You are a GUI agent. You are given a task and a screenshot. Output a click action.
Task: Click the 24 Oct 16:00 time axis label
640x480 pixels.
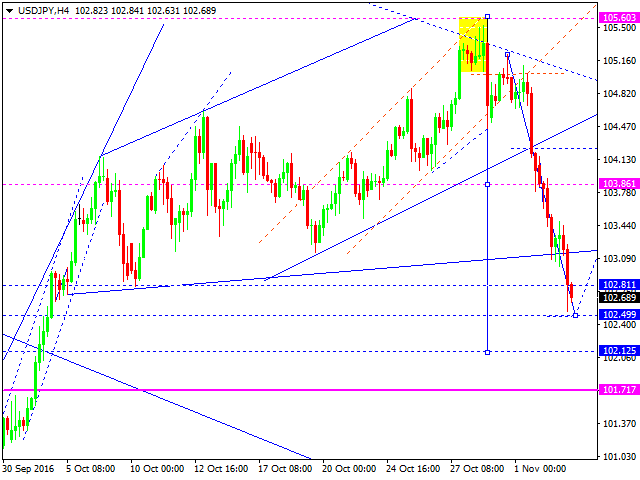[413, 469]
